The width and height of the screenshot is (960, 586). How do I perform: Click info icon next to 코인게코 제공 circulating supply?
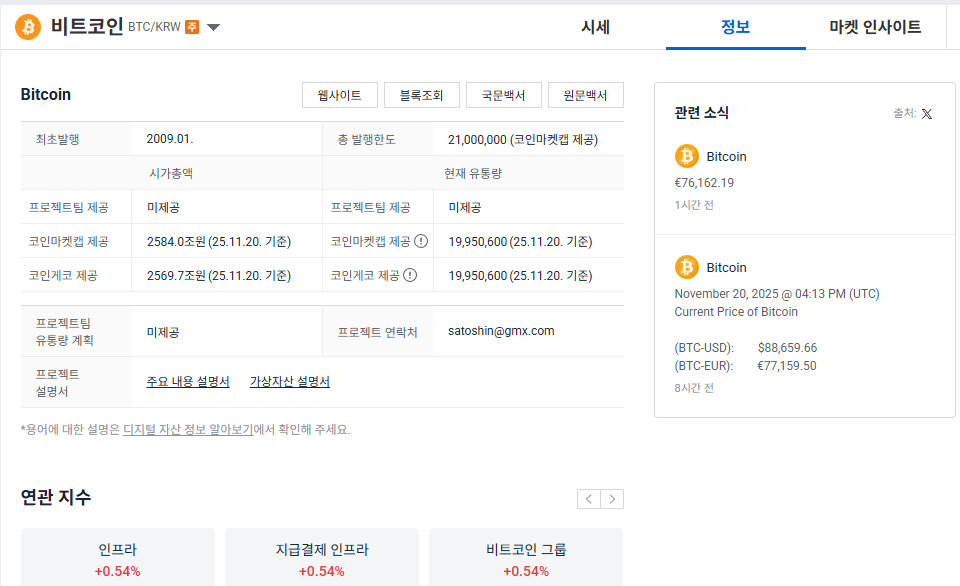pos(410,276)
